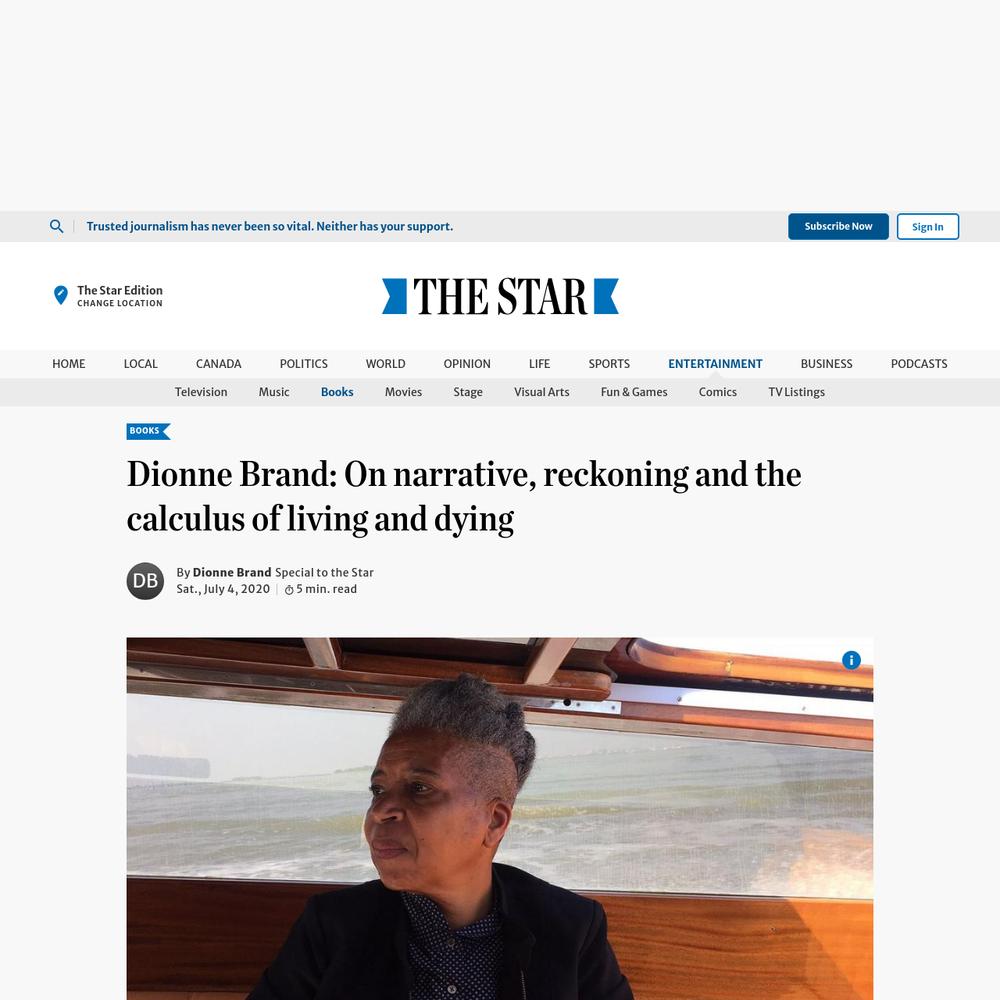The width and height of the screenshot is (1000, 1000).
Task: Click the DB author avatar
Action: click(x=145, y=581)
